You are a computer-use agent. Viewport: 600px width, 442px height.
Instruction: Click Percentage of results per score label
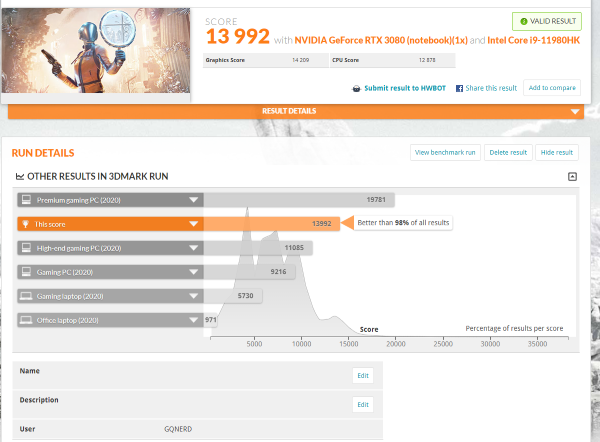(514, 328)
